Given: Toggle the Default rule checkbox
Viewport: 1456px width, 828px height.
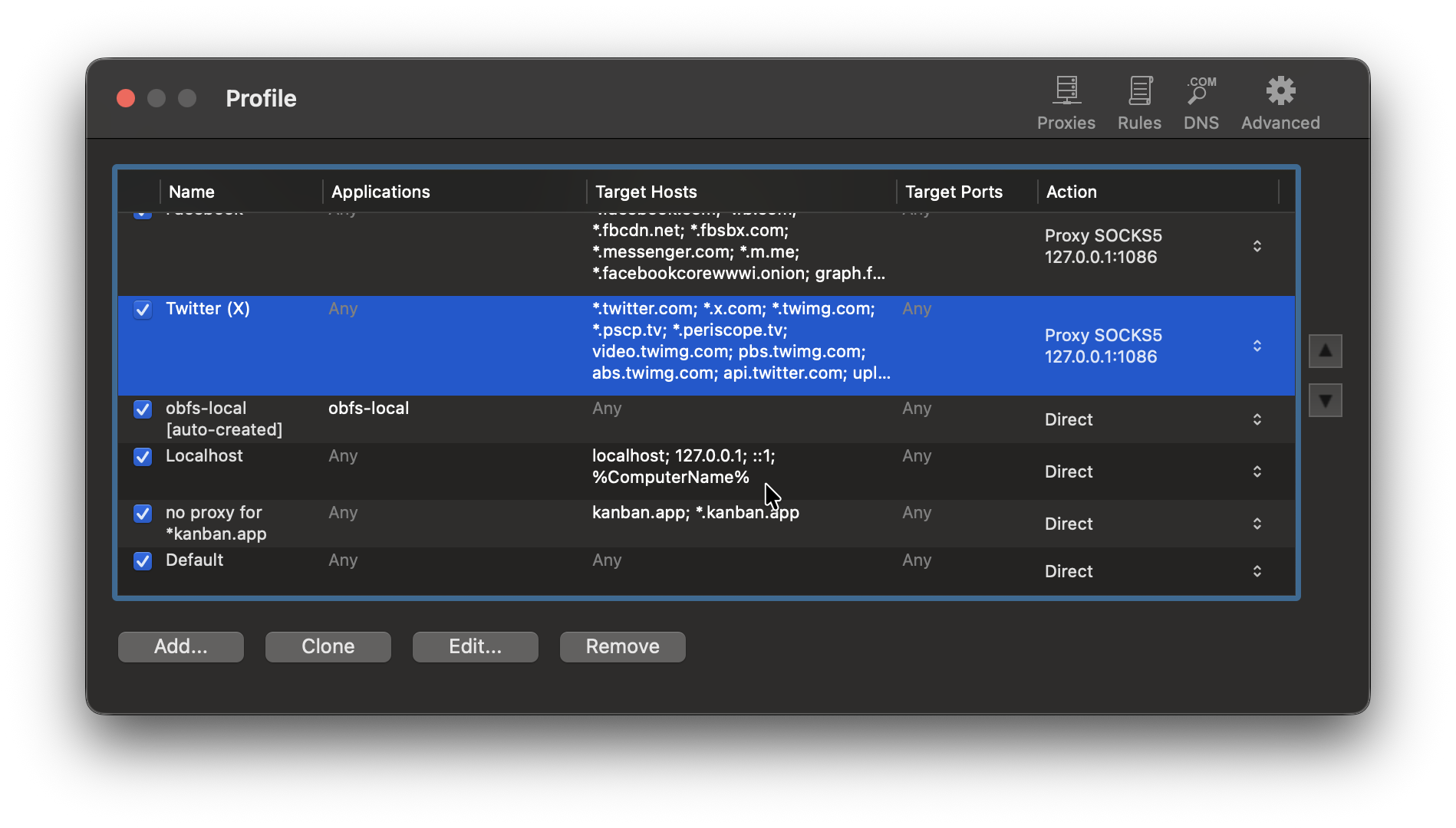Looking at the screenshot, I should click(x=143, y=561).
